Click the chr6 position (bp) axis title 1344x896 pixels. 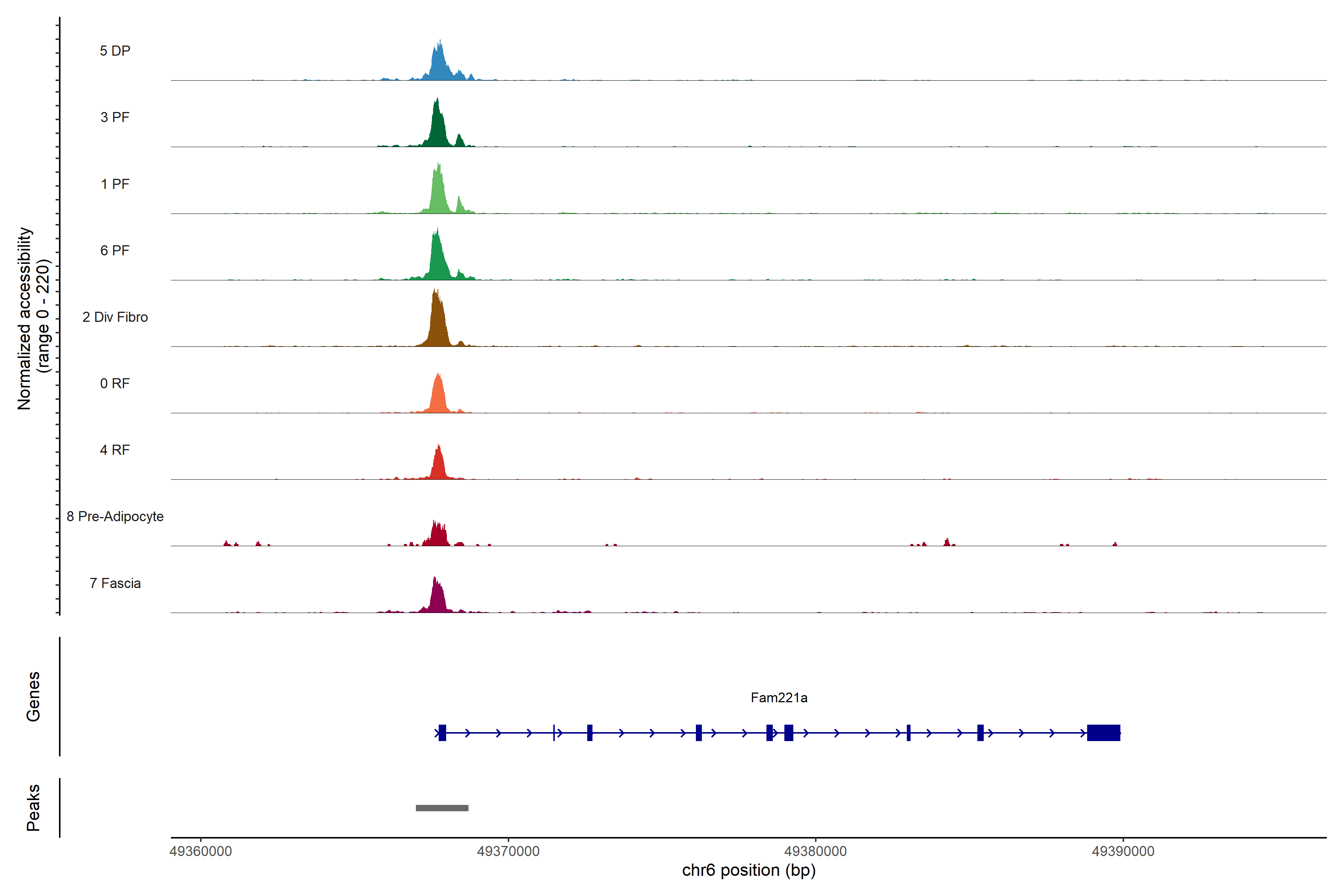pyautogui.click(x=749, y=870)
